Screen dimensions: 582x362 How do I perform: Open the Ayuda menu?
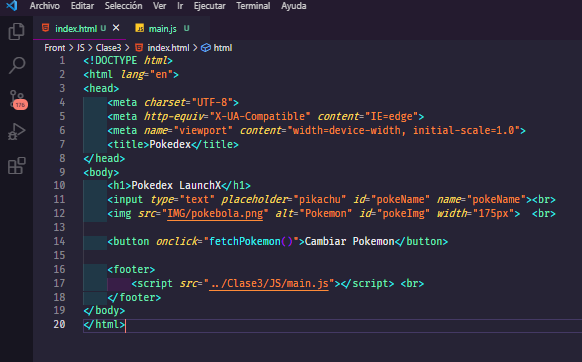(x=294, y=6)
